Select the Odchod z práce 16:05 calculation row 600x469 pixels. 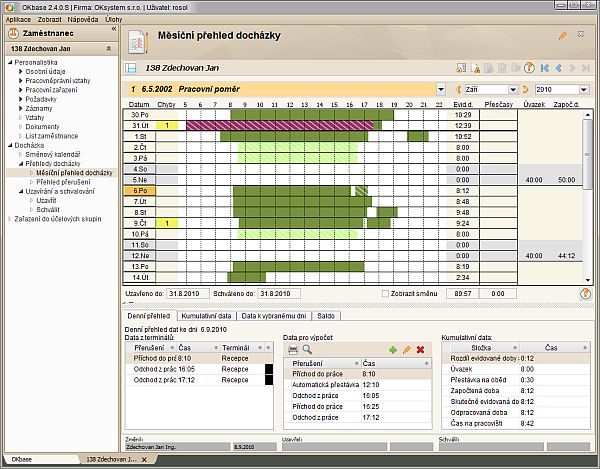point(358,396)
